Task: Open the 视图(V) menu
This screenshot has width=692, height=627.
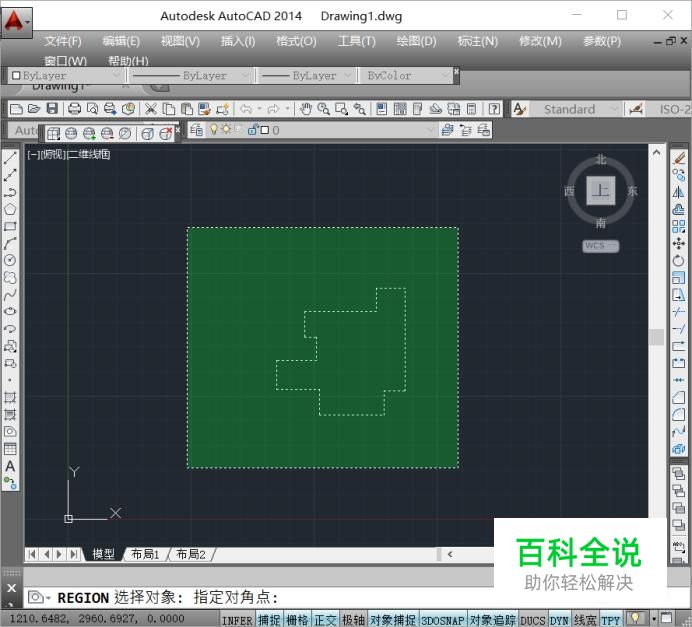Action: tap(180, 41)
